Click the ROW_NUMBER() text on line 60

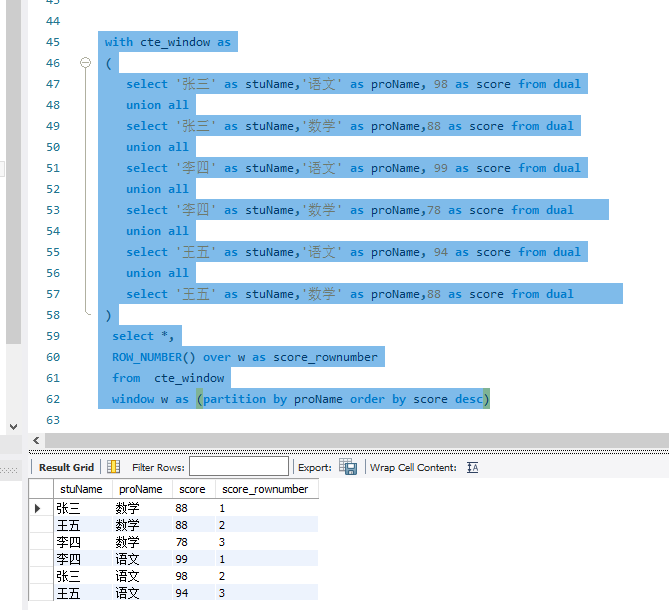(154, 357)
